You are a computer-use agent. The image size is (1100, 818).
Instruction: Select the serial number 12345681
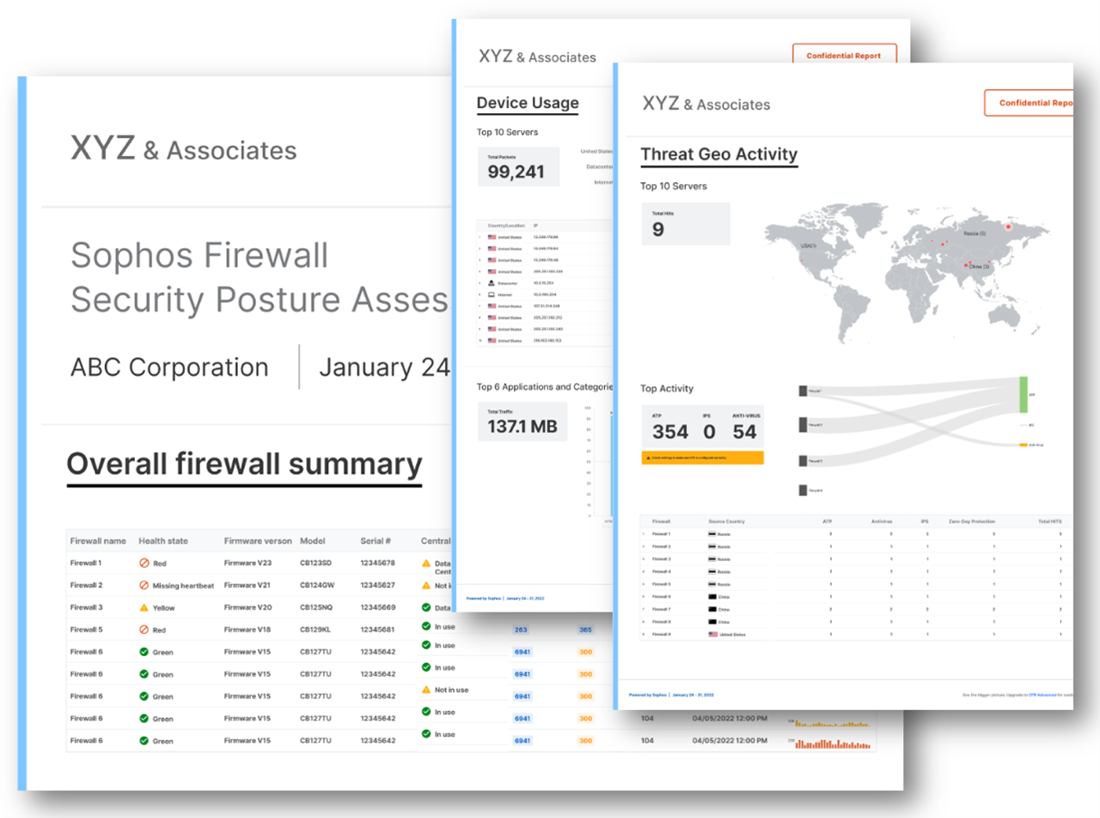377,630
